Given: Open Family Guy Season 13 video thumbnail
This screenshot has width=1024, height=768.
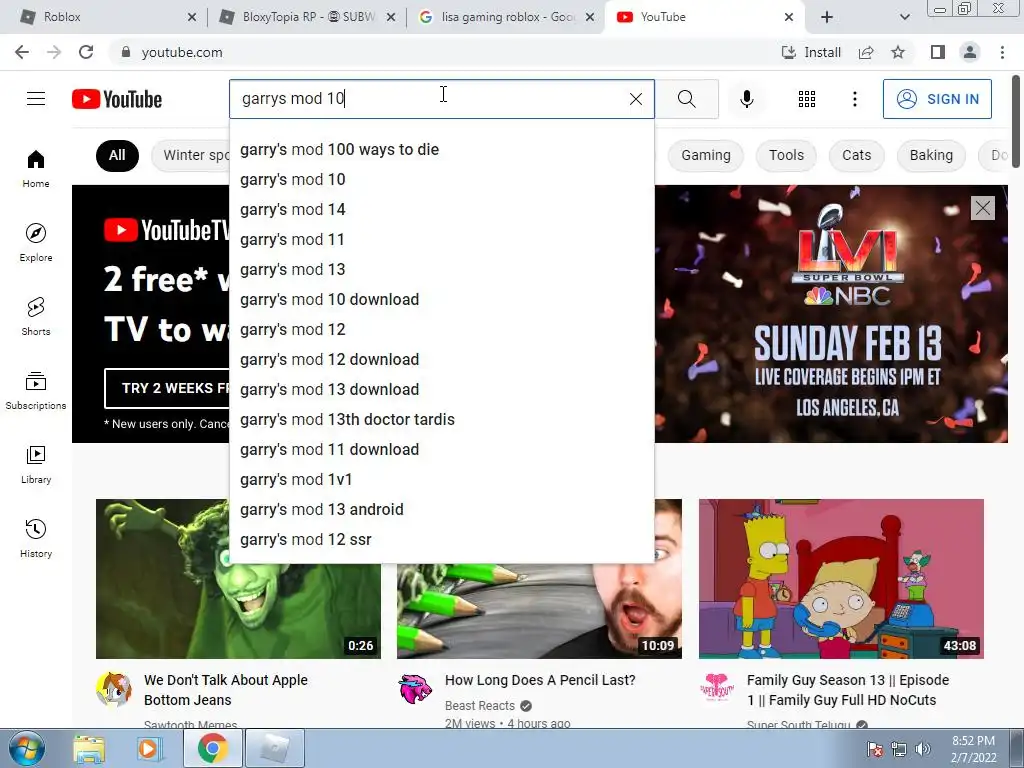Looking at the screenshot, I should tap(841, 579).
